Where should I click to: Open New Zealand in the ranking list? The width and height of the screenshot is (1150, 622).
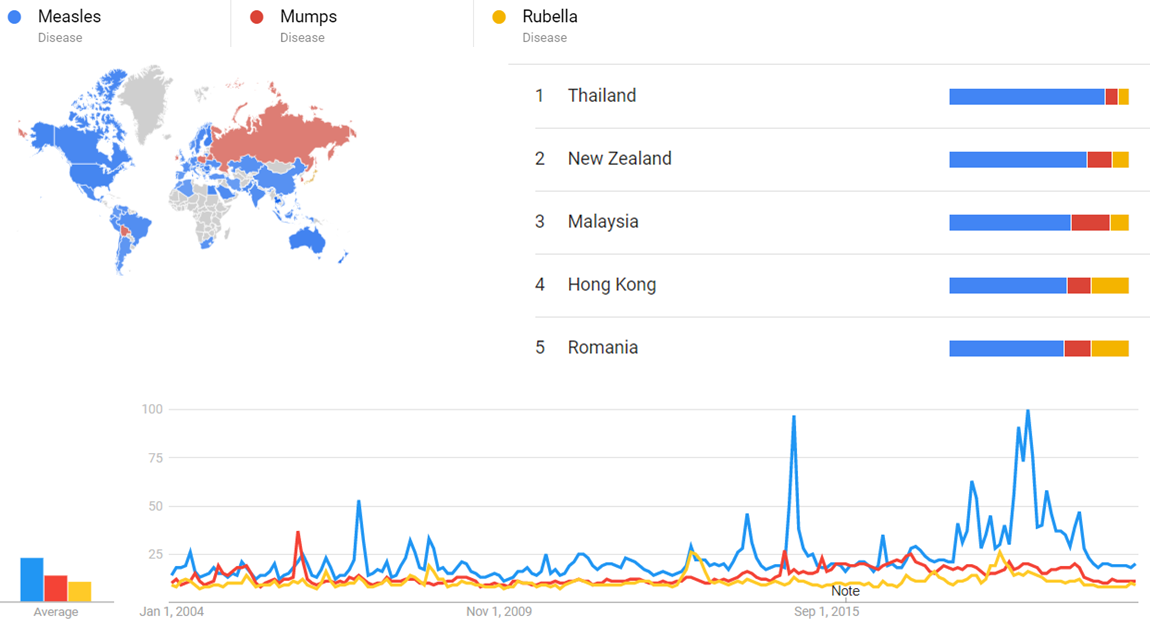(x=619, y=159)
